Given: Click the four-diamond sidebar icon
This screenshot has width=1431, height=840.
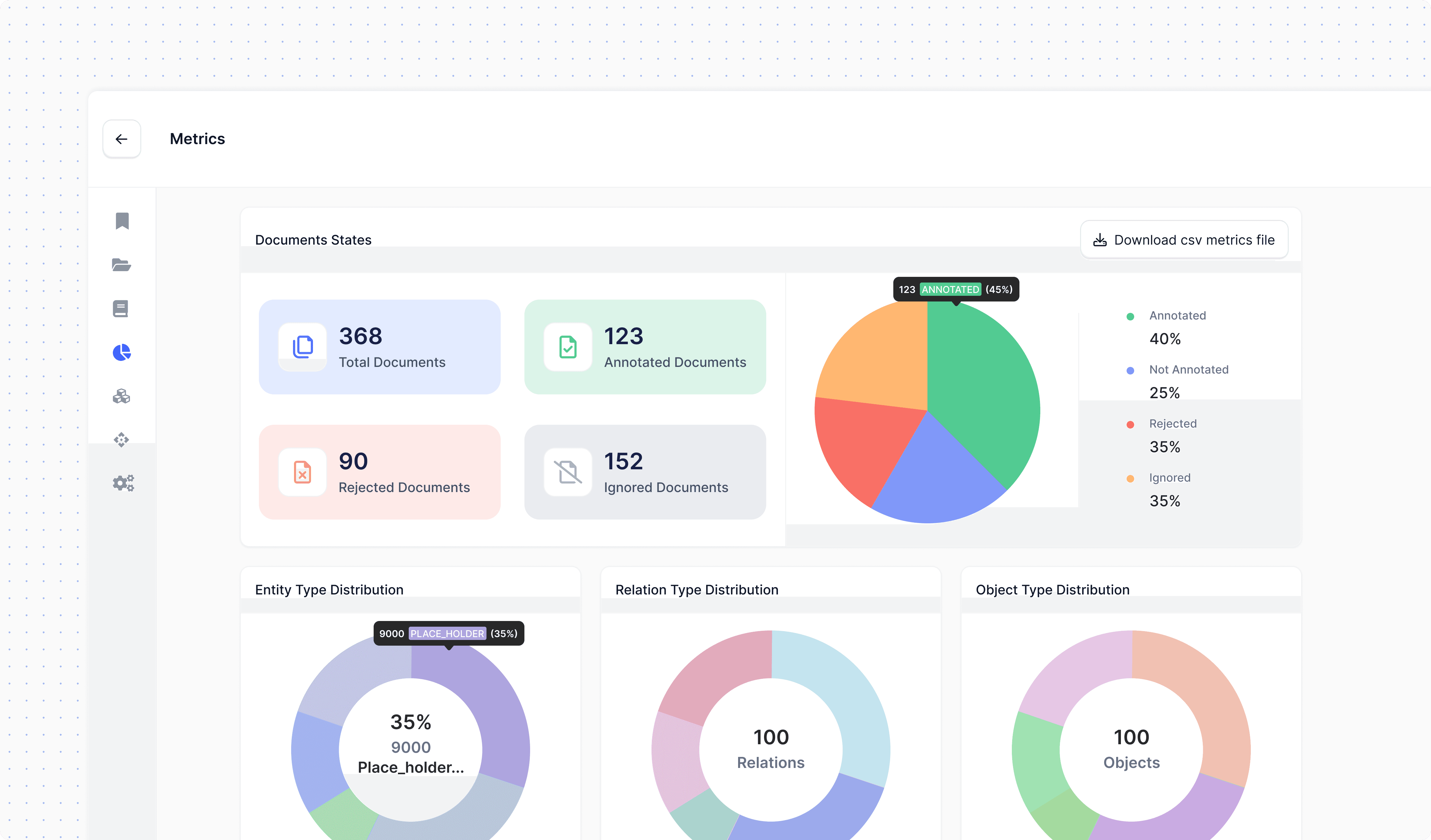Looking at the screenshot, I should (121, 440).
